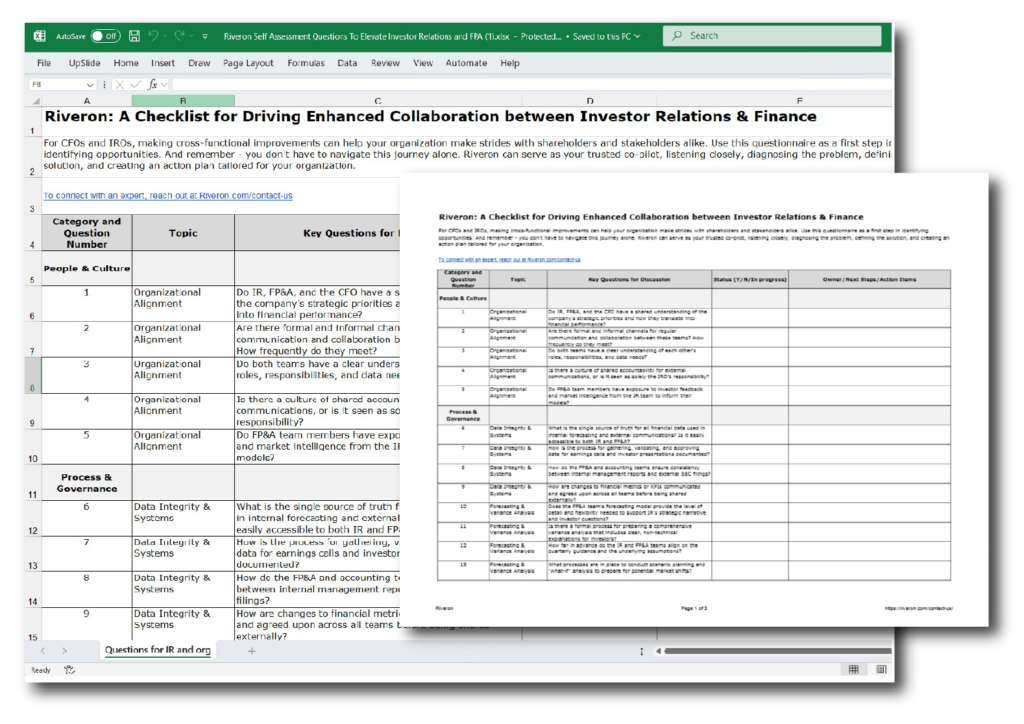This screenshot has height=724, width=1024.
Task: Click the Redo arrow icon
Action: pyautogui.click(x=180, y=36)
